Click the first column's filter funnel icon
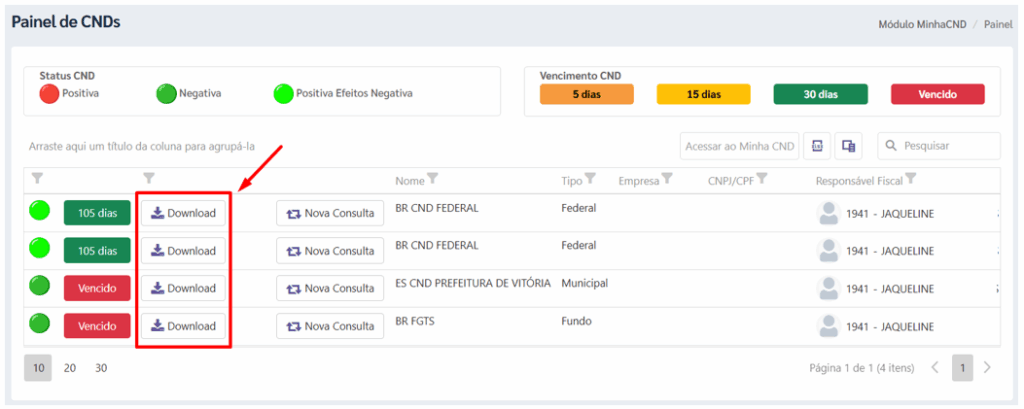Image resolution: width=1024 pixels, height=409 pixels. [x=37, y=180]
